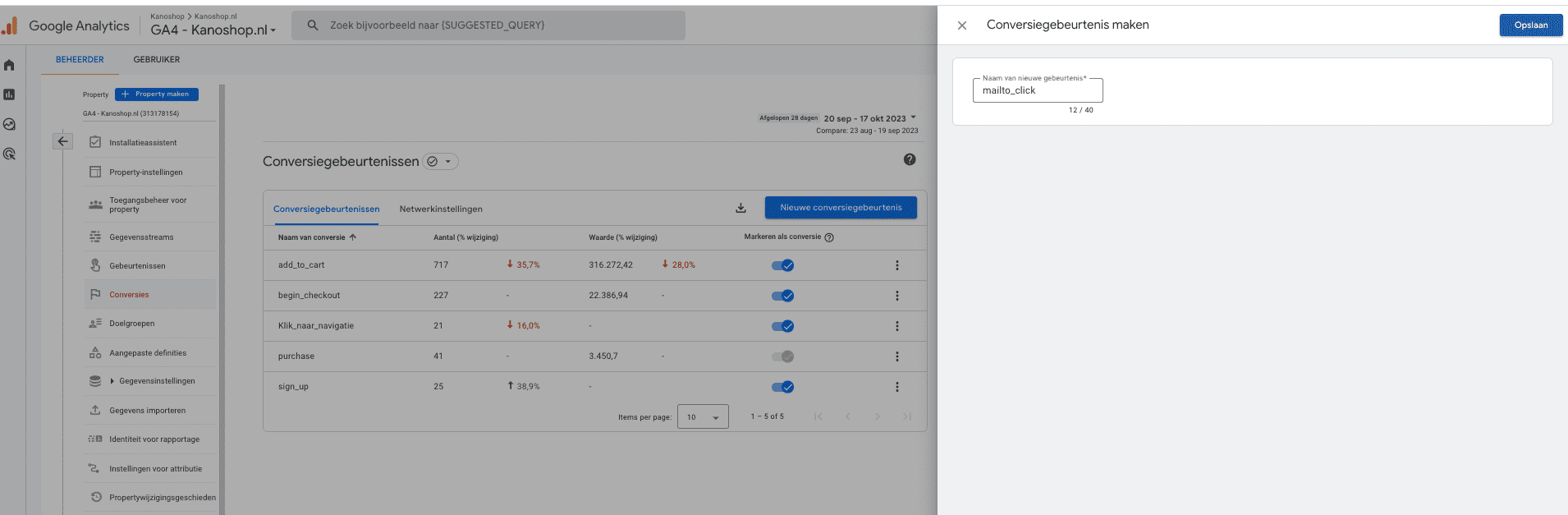Go to first page of table
The image size is (1568, 515).
pos(818,416)
